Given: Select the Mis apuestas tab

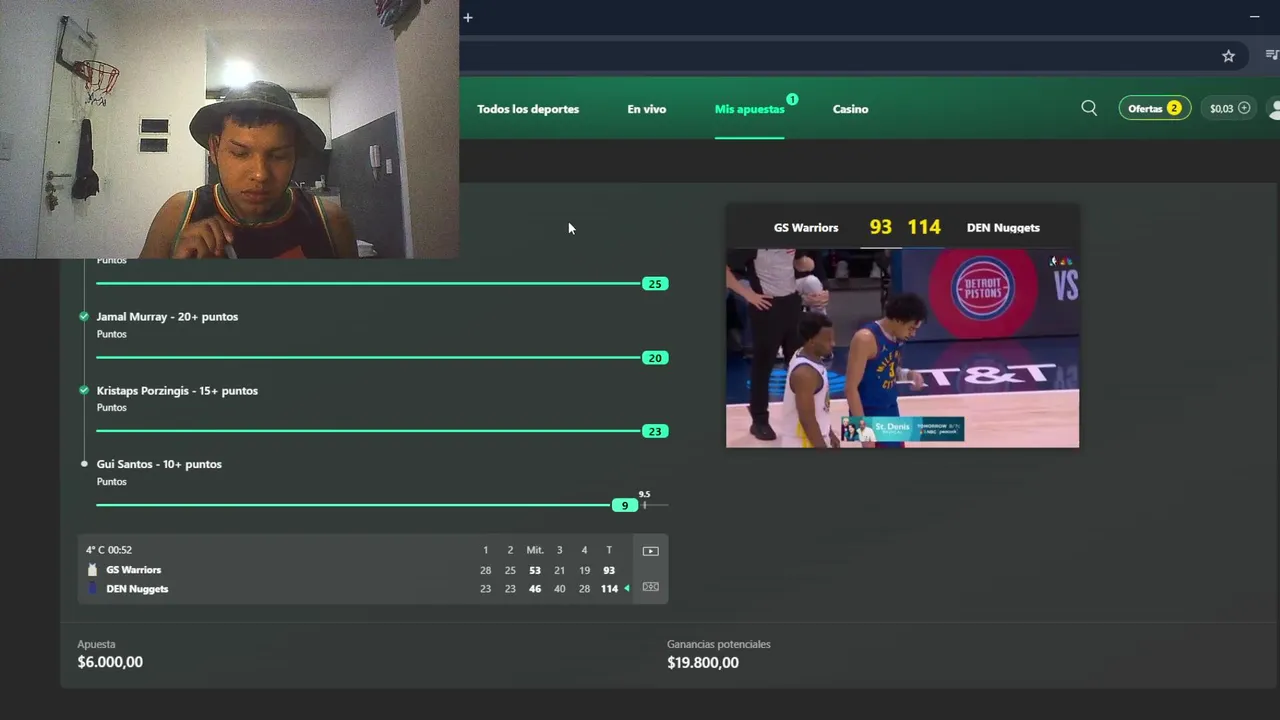Looking at the screenshot, I should tap(749, 109).
